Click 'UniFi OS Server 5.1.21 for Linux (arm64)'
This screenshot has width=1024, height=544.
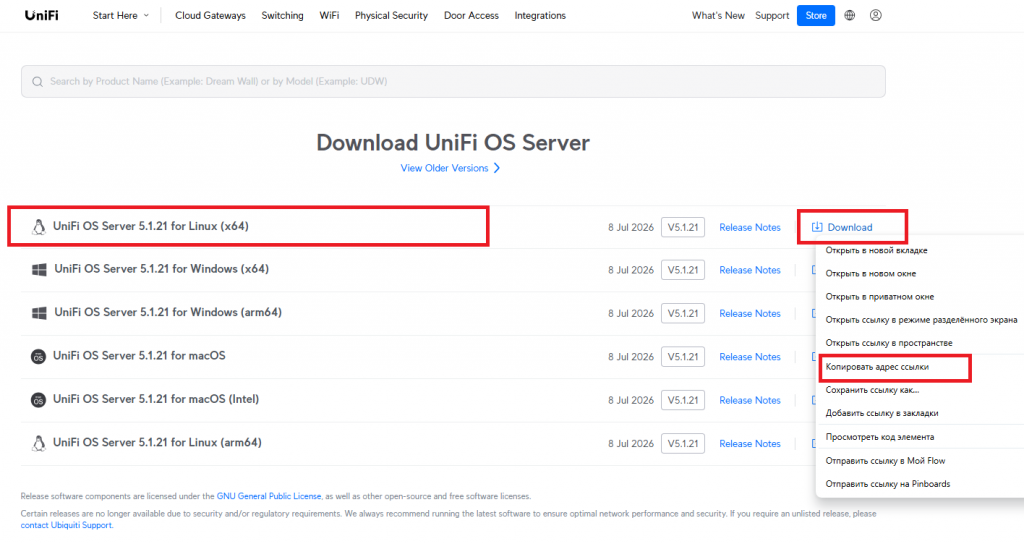point(157,442)
